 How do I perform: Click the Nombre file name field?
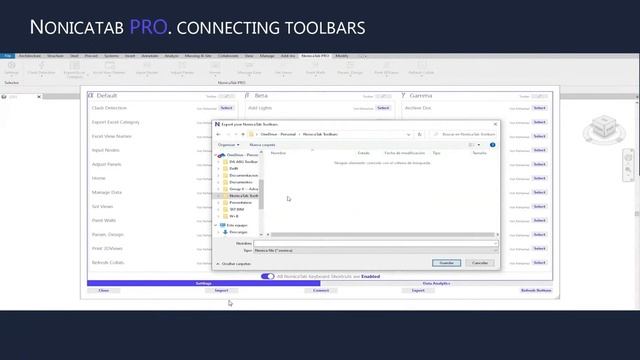[376, 243]
